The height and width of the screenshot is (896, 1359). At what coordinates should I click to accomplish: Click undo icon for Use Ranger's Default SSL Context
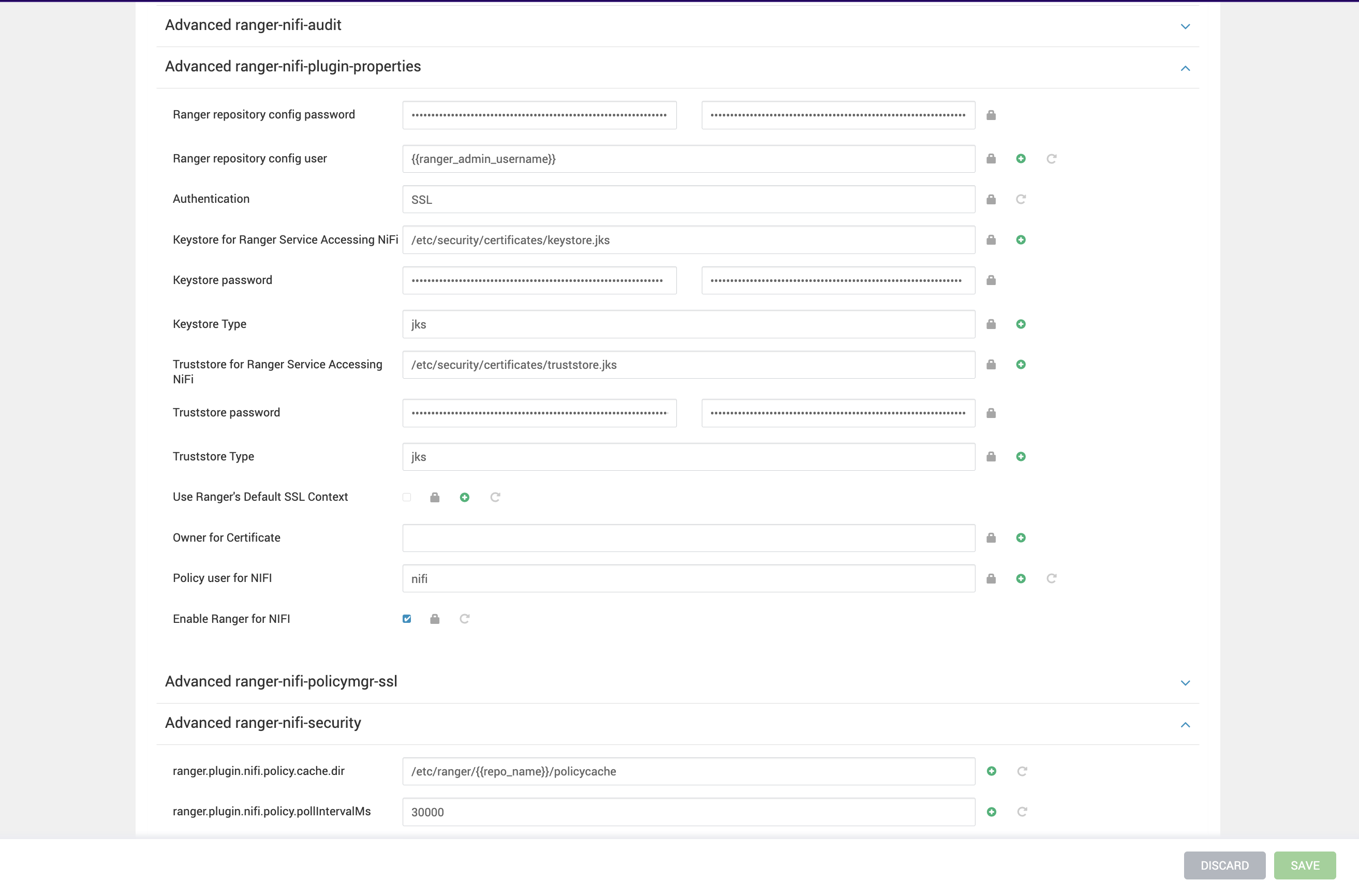tap(495, 498)
